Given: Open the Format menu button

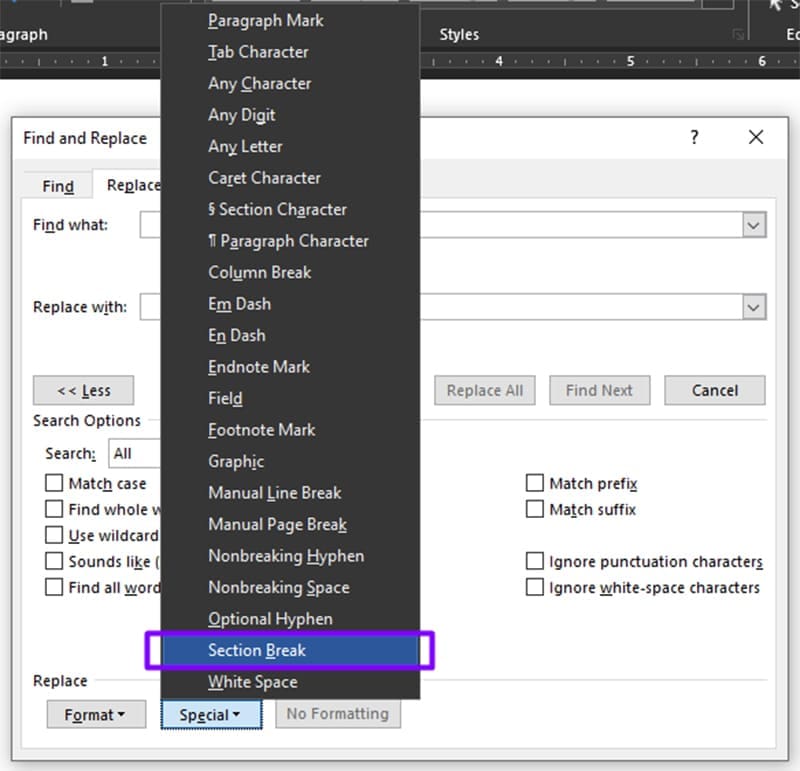Looking at the screenshot, I should click(96, 714).
